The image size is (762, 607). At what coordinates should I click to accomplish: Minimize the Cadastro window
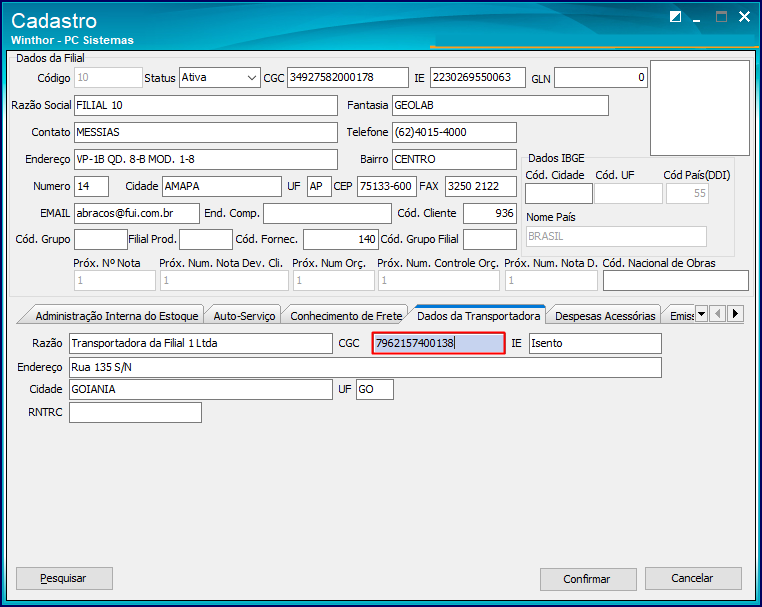[696, 18]
